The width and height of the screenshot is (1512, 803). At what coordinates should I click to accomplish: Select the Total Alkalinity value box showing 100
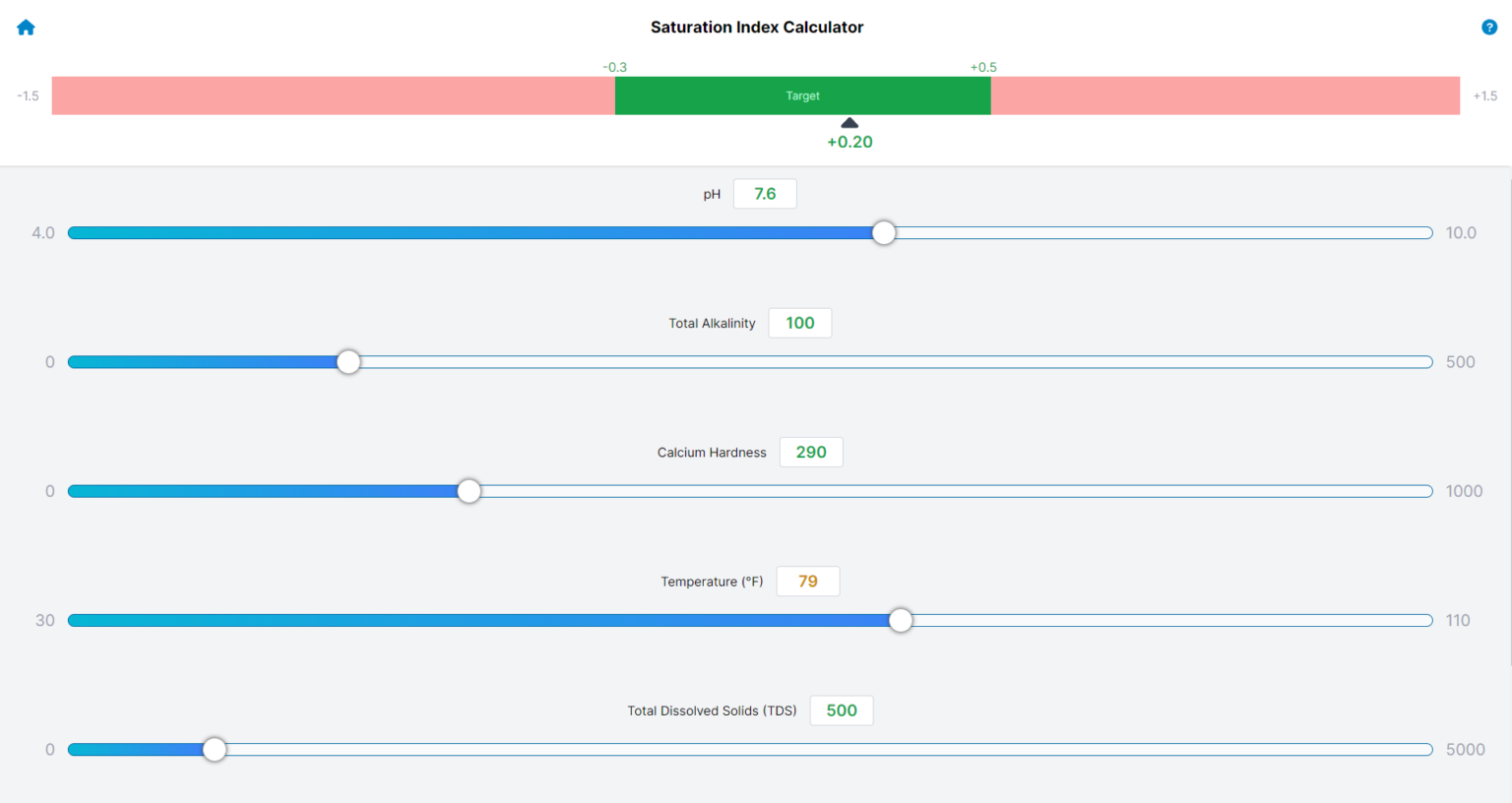(799, 323)
